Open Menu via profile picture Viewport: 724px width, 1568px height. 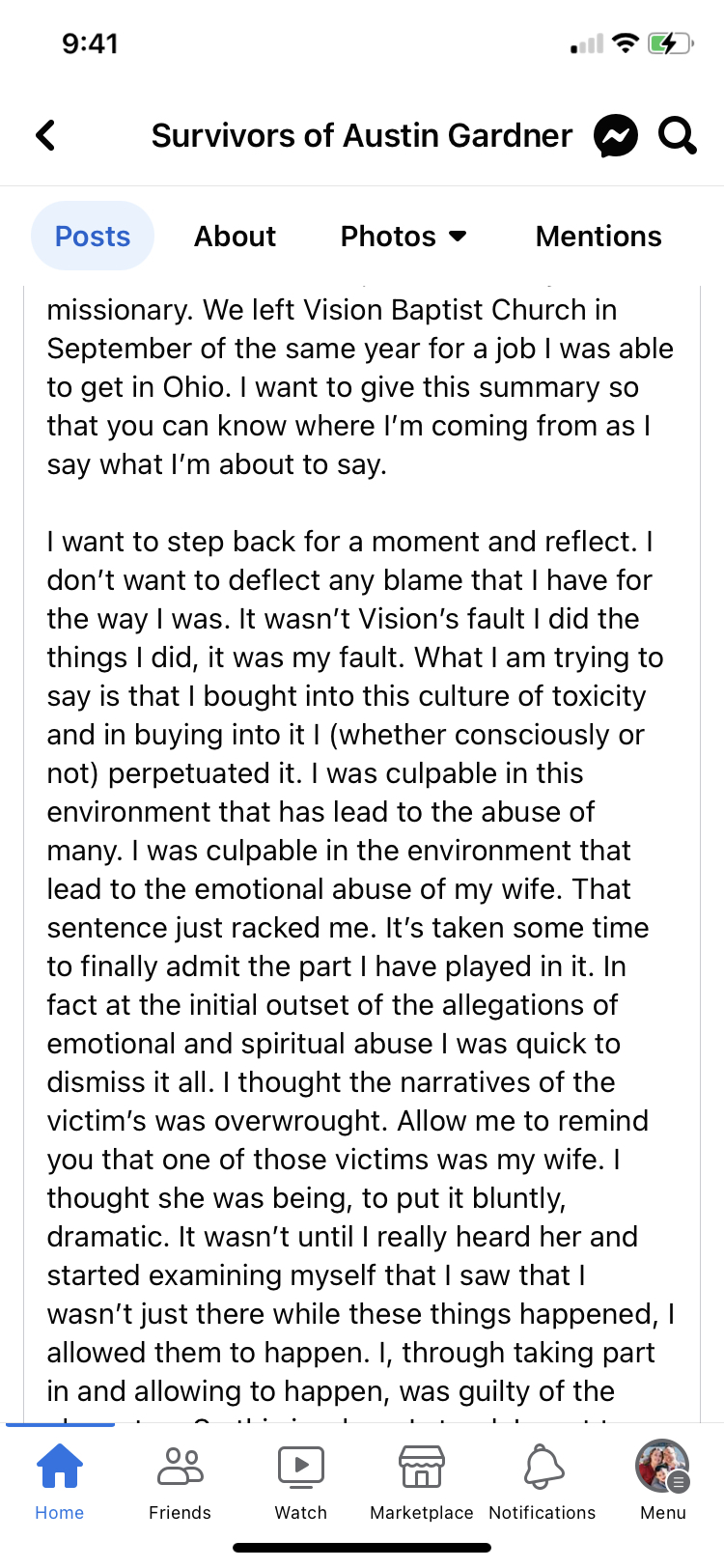[662, 1466]
